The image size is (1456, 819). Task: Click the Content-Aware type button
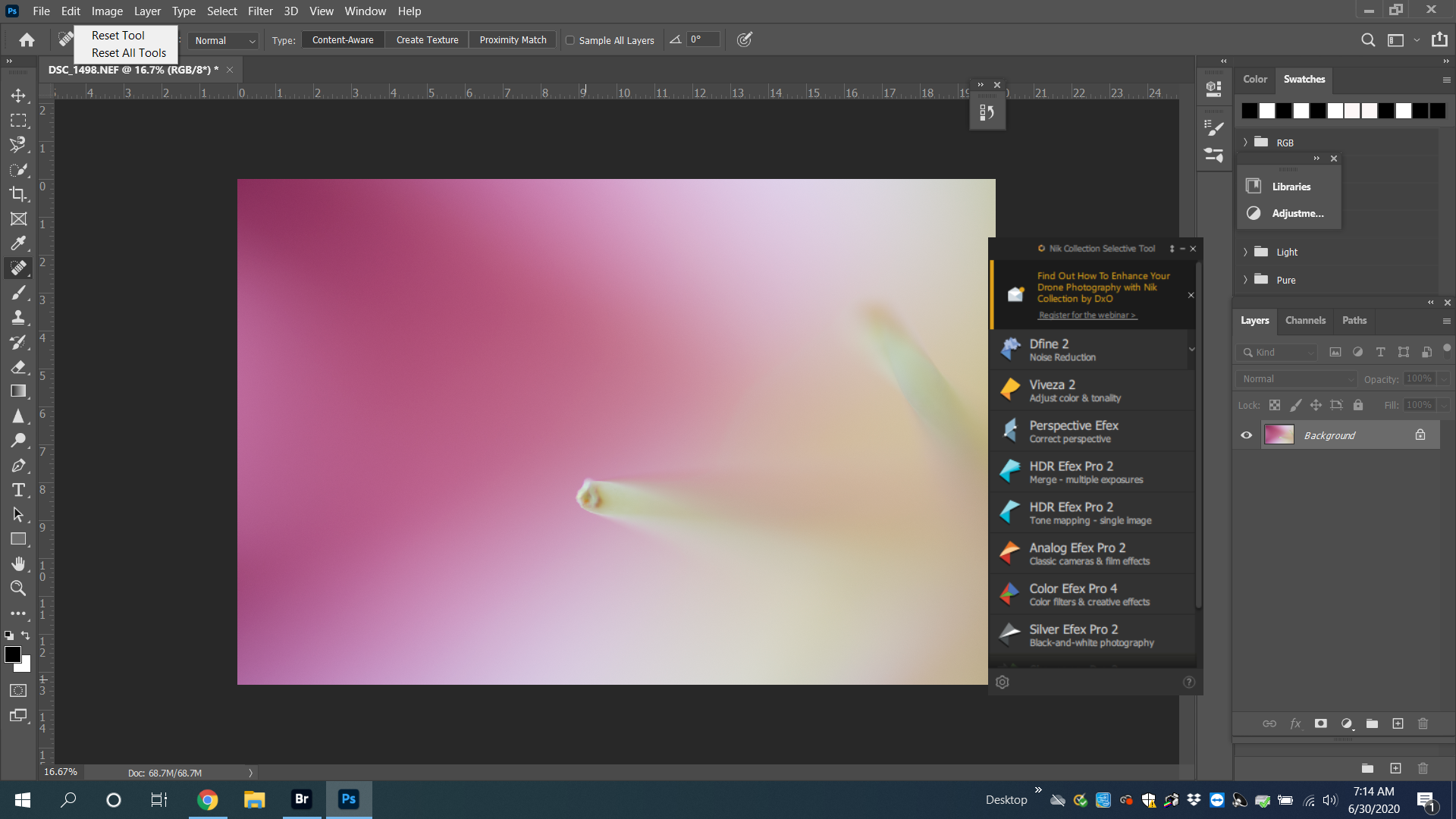[x=342, y=39]
